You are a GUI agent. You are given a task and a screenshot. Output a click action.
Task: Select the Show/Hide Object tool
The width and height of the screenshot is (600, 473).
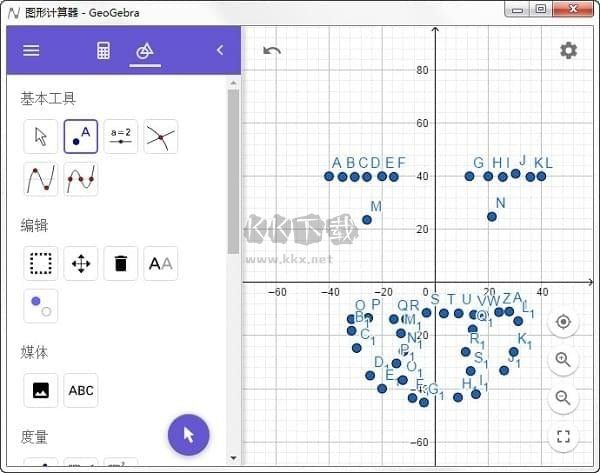[41, 306]
